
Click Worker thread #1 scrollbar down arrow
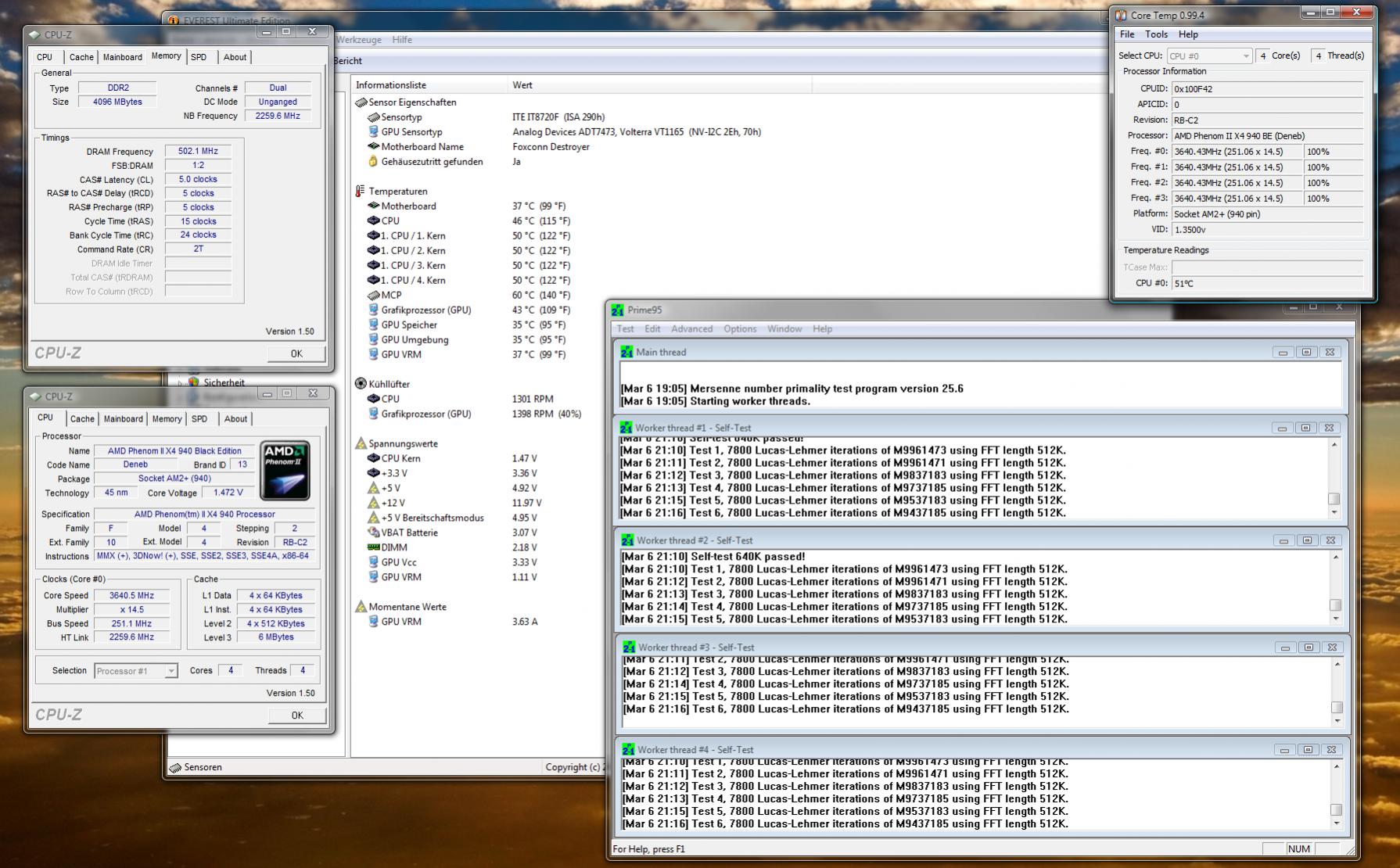pos(1334,513)
